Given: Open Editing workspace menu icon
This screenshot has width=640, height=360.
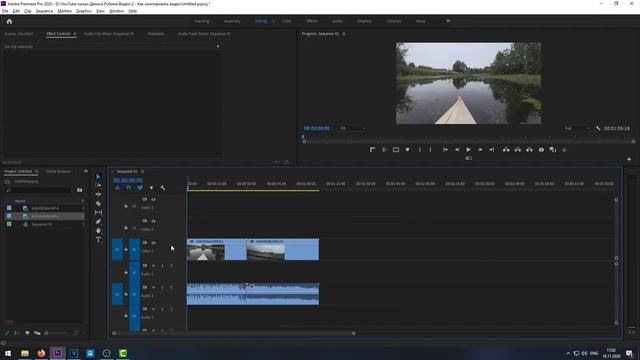Looking at the screenshot, I should click(273, 21).
